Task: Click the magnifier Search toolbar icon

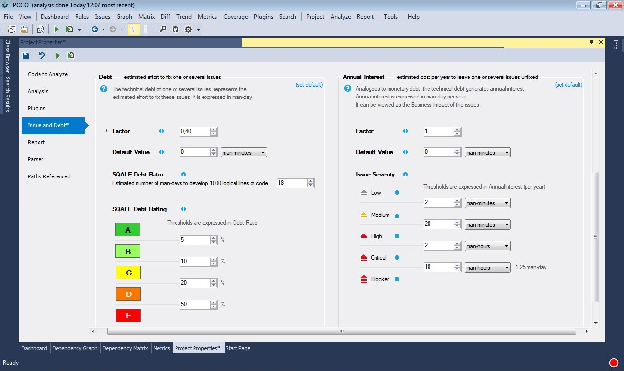Action: tap(163, 29)
